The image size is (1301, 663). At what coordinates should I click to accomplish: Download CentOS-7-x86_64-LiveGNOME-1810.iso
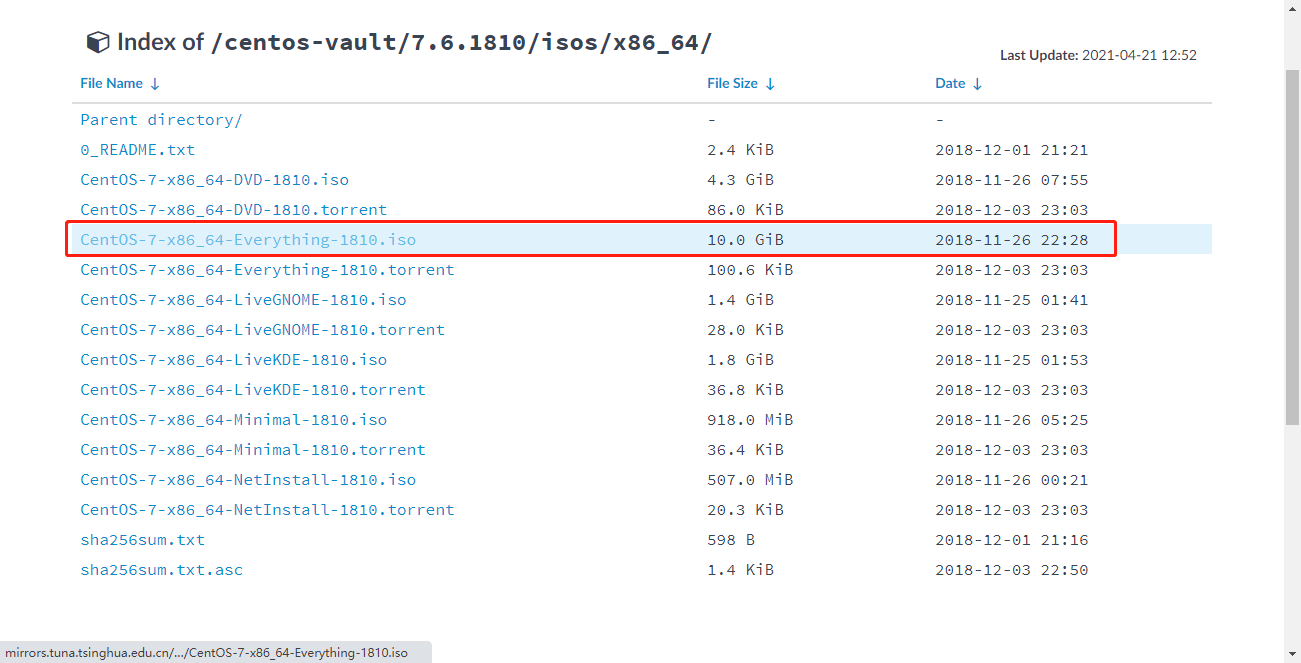[243, 300]
